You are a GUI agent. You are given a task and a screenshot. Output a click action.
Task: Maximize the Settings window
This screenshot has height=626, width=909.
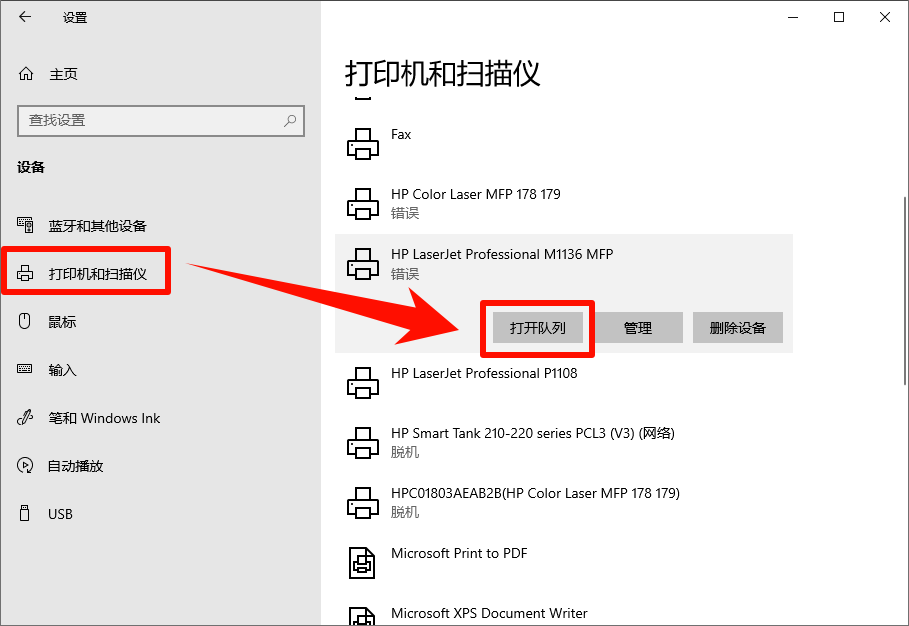(839, 17)
